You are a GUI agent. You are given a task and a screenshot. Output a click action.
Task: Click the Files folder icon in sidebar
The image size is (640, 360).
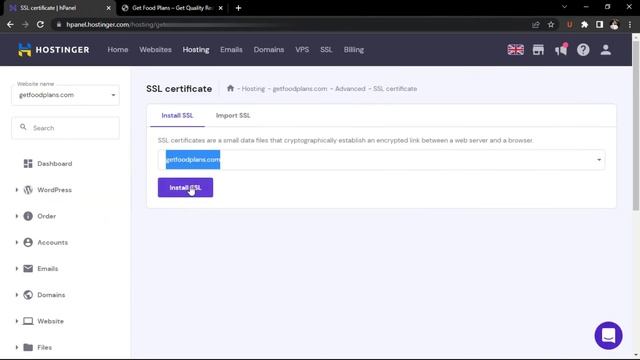pos(28,347)
